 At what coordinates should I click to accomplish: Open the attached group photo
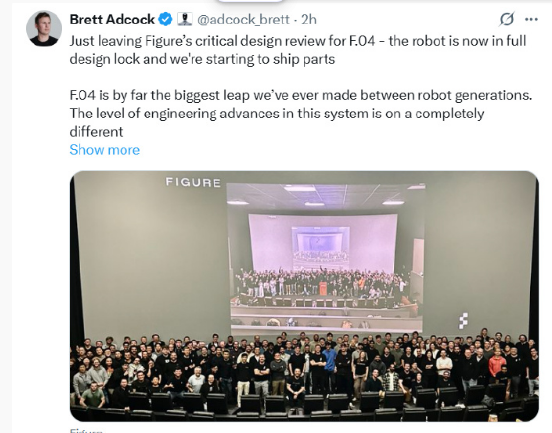click(304, 296)
